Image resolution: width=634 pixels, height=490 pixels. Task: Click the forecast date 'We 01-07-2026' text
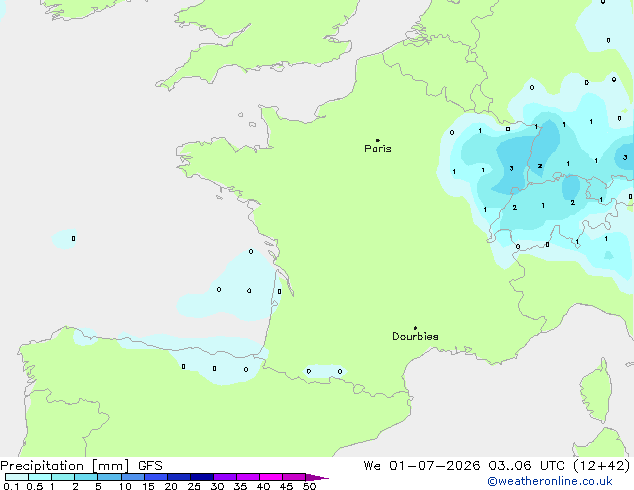[x=422, y=466]
